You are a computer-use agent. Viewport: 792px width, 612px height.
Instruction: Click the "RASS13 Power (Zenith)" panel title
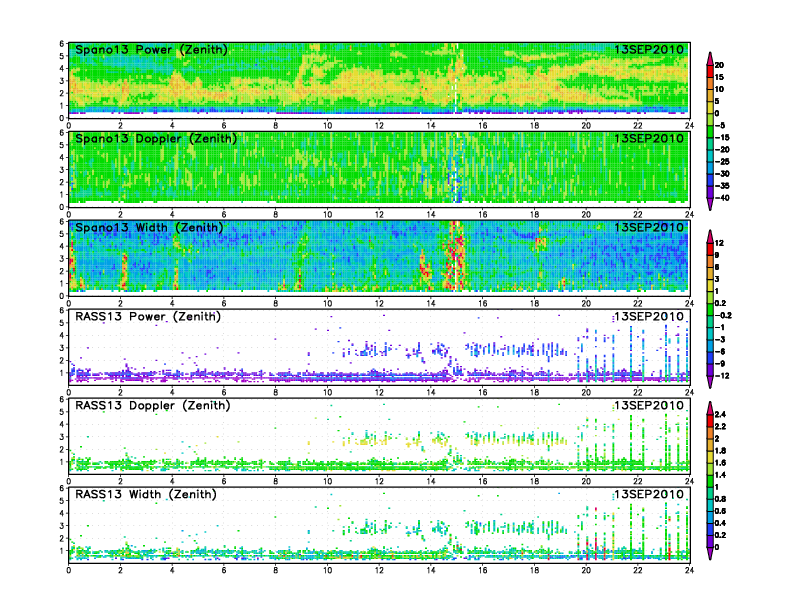coord(147,317)
